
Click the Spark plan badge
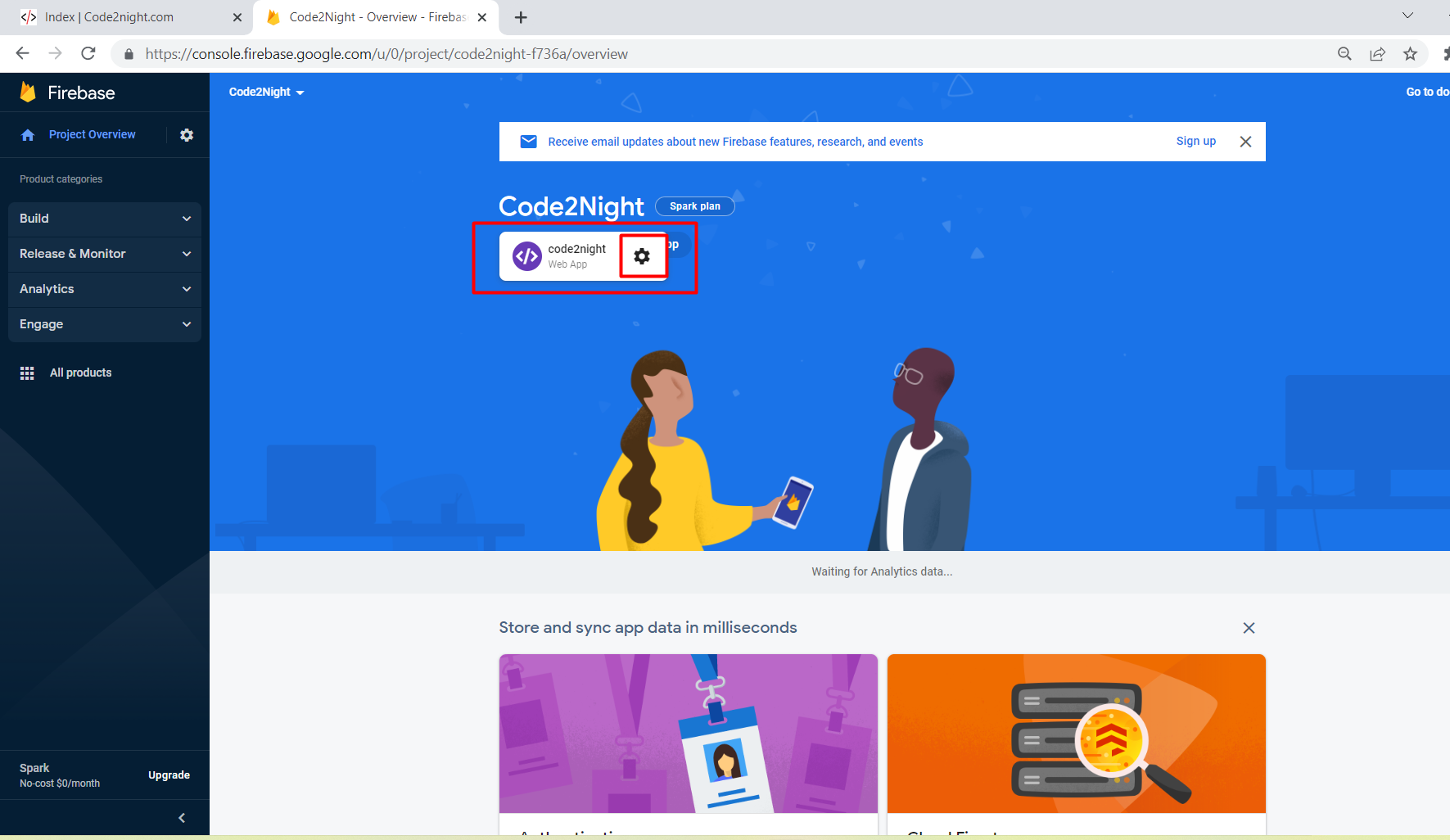[x=695, y=206]
